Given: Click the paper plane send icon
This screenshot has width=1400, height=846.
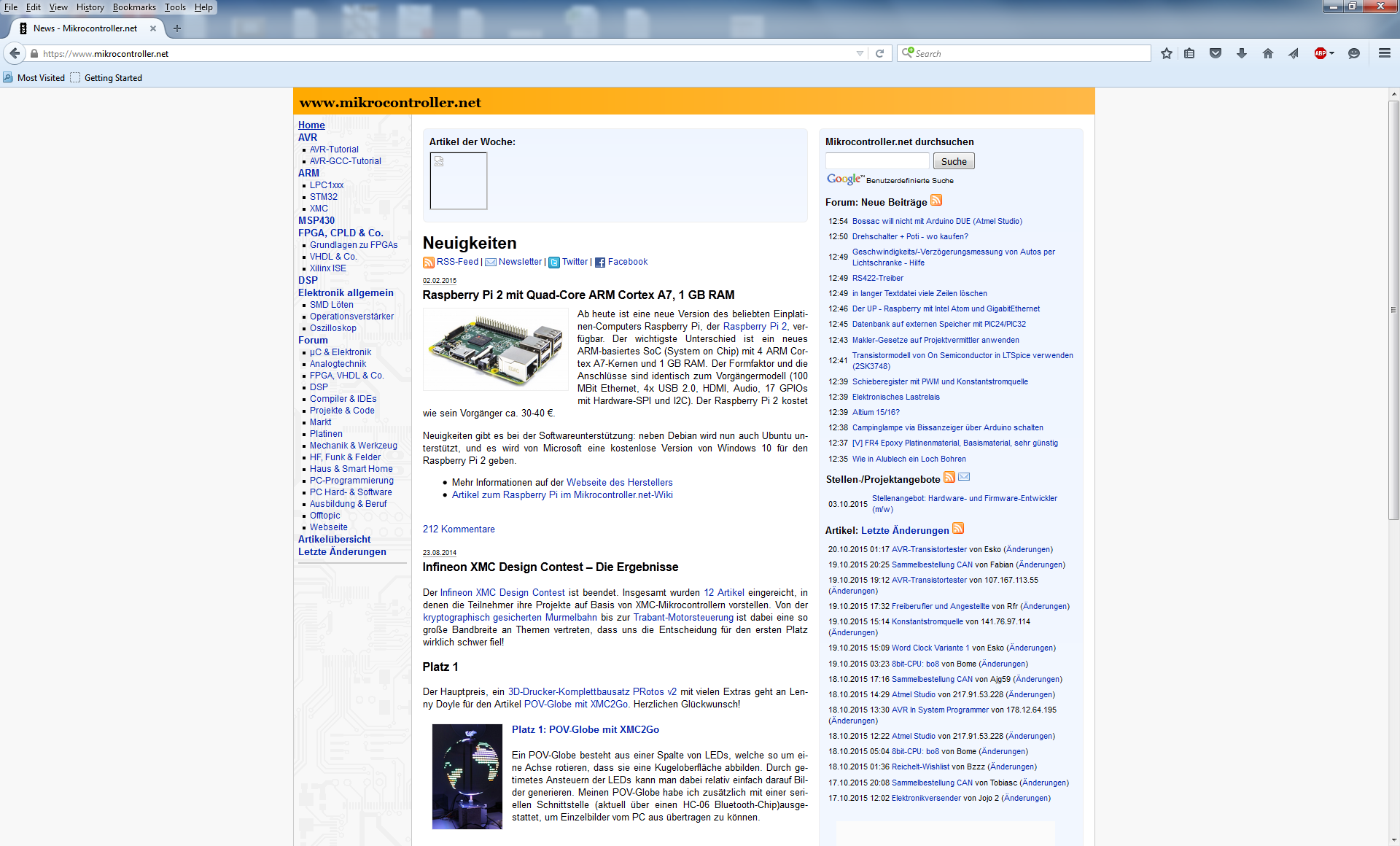Looking at the screenshot, I should (x=1294, y=53).
